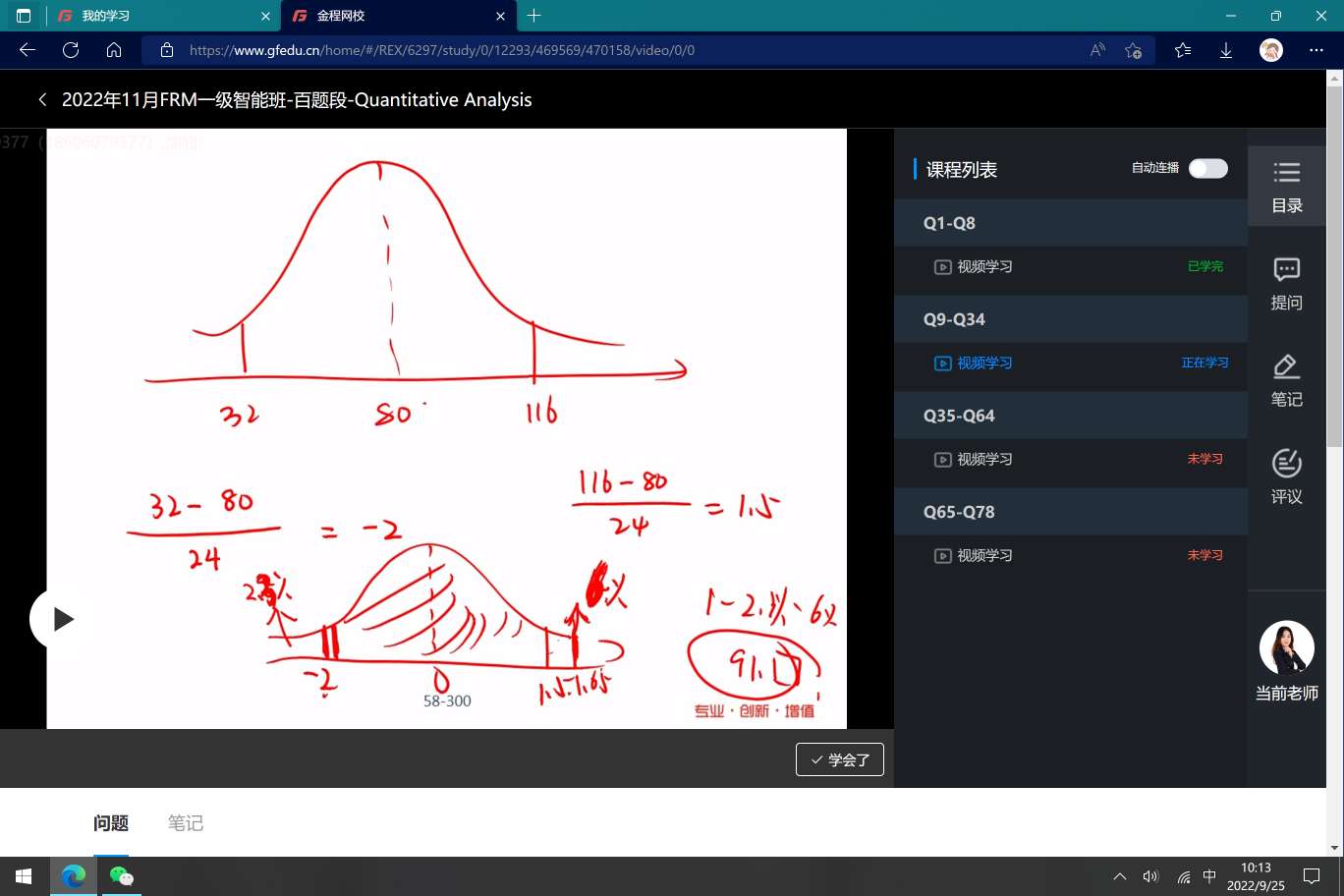
Task: Toggle the 自动连播 autoplay switch
Action: (x=1207, y=168)
